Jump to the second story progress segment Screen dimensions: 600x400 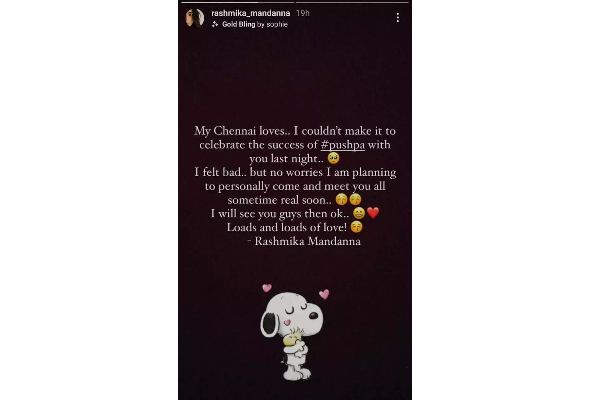pyautogui.click(x=352, y=2)
